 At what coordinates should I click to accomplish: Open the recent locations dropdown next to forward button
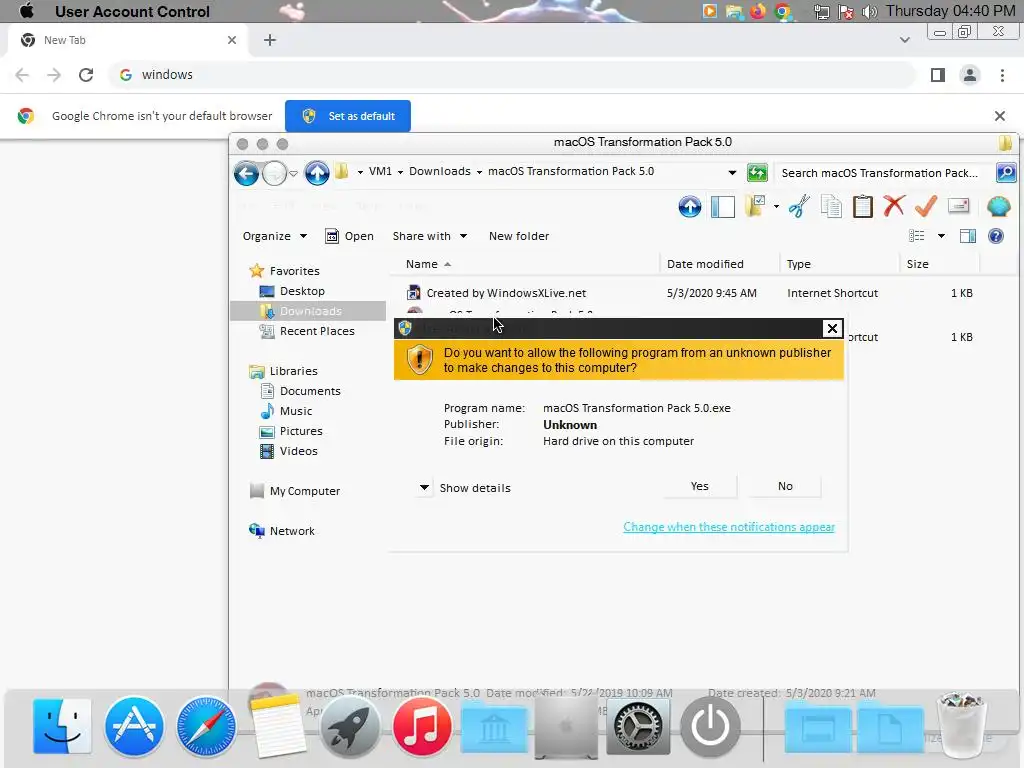(293, 174)
